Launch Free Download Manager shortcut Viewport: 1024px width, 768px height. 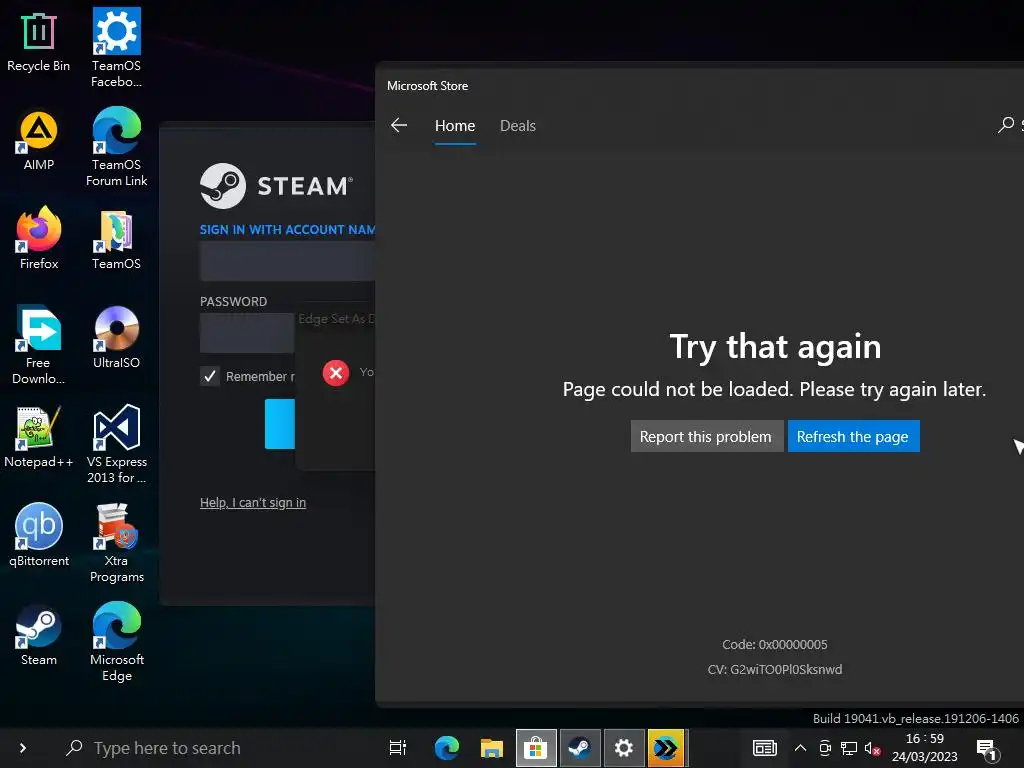(39, 345)
